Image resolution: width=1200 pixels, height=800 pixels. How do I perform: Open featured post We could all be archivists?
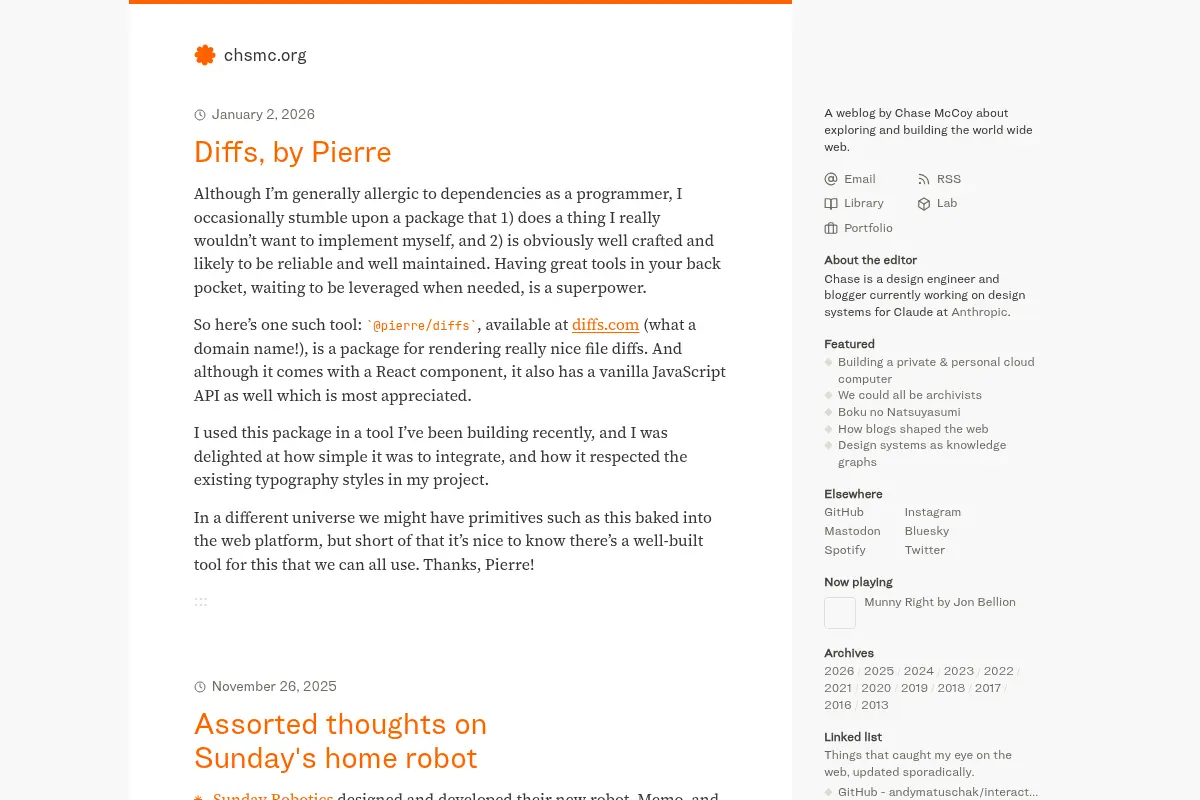pyautogui.click(x=910, y=395)
